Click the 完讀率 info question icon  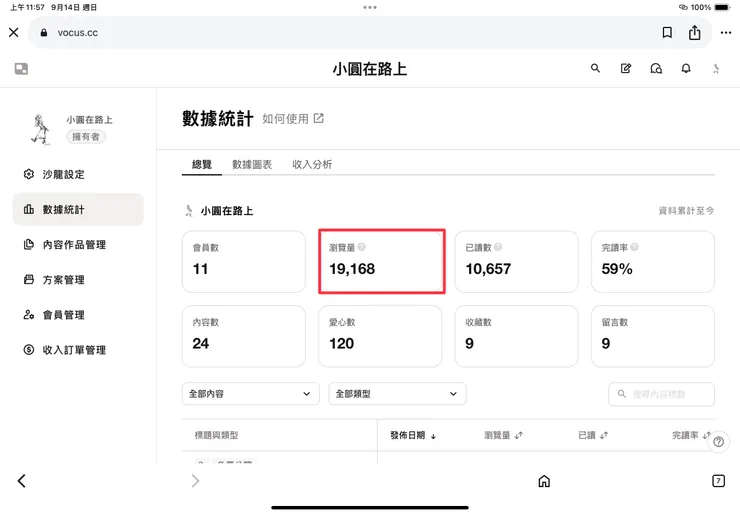[634, 247]
